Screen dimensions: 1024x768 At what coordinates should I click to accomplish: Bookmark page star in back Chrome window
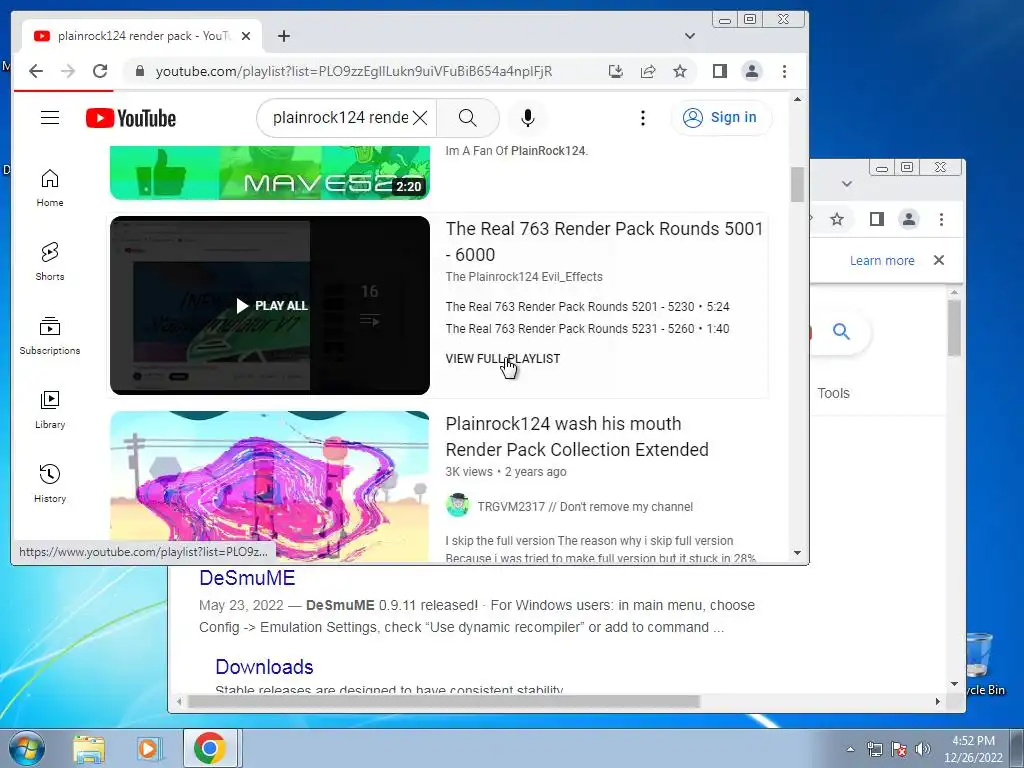837,219
